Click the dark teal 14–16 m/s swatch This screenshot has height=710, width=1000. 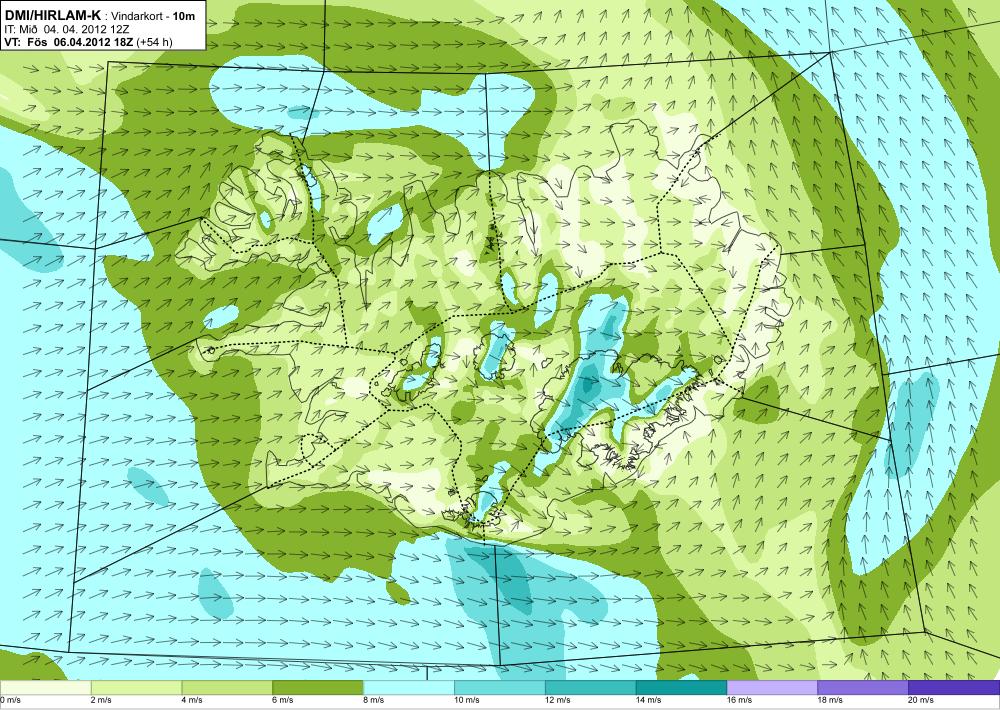tap(681, 688)
